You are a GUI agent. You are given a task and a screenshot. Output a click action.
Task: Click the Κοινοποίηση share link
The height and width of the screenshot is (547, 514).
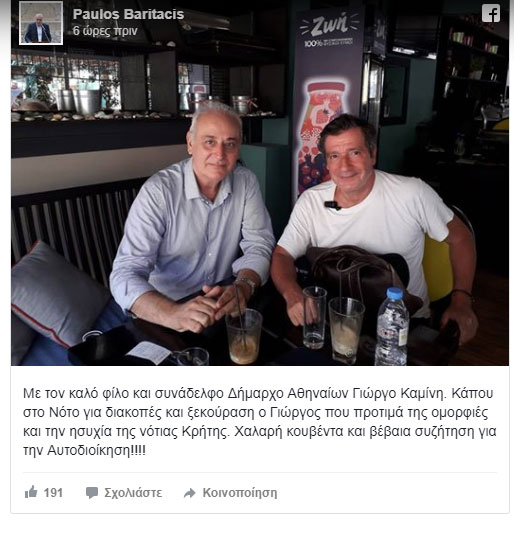click(240, 493)
